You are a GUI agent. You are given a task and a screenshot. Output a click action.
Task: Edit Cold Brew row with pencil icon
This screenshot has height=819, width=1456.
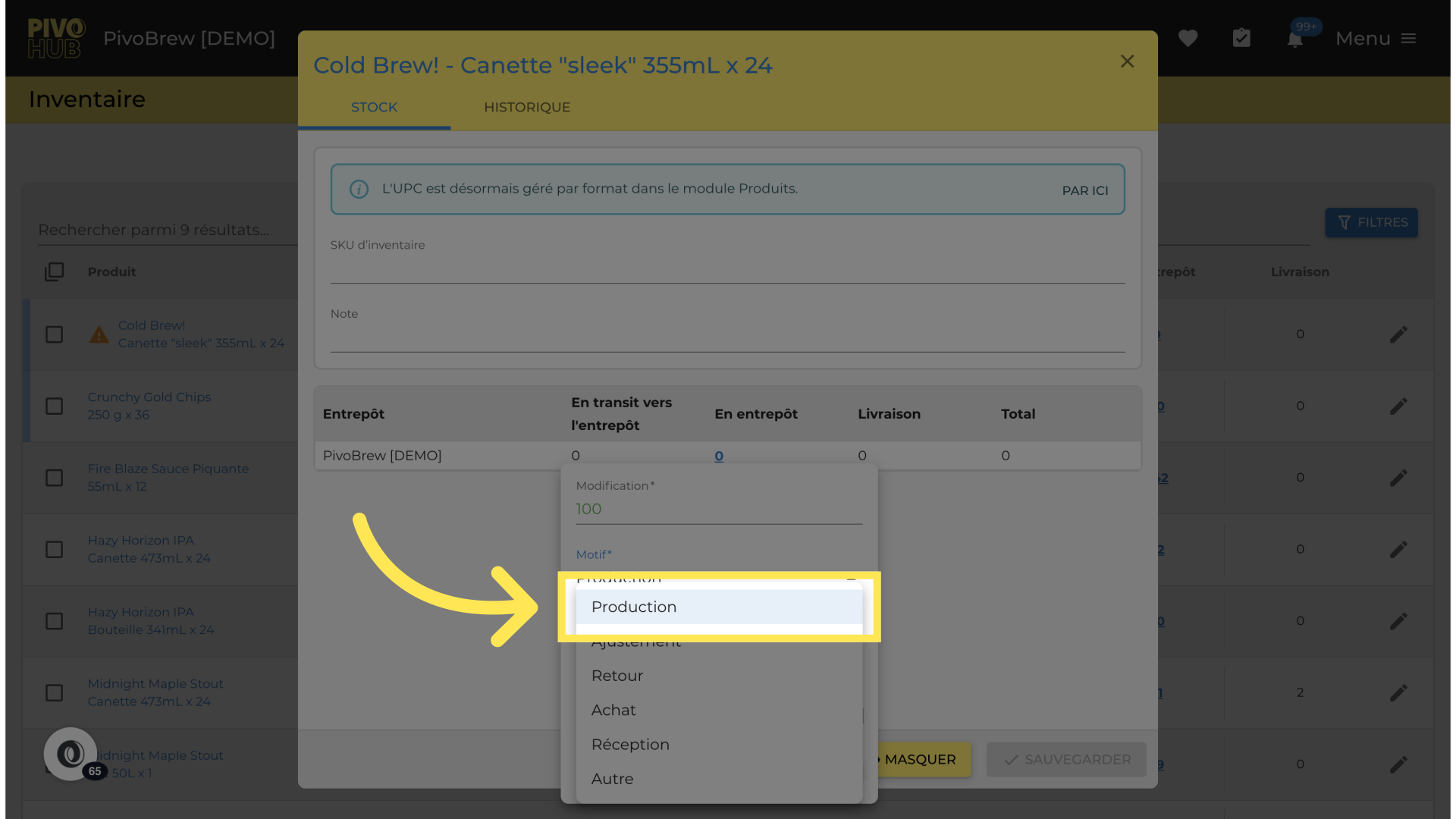coord(1398,334)
